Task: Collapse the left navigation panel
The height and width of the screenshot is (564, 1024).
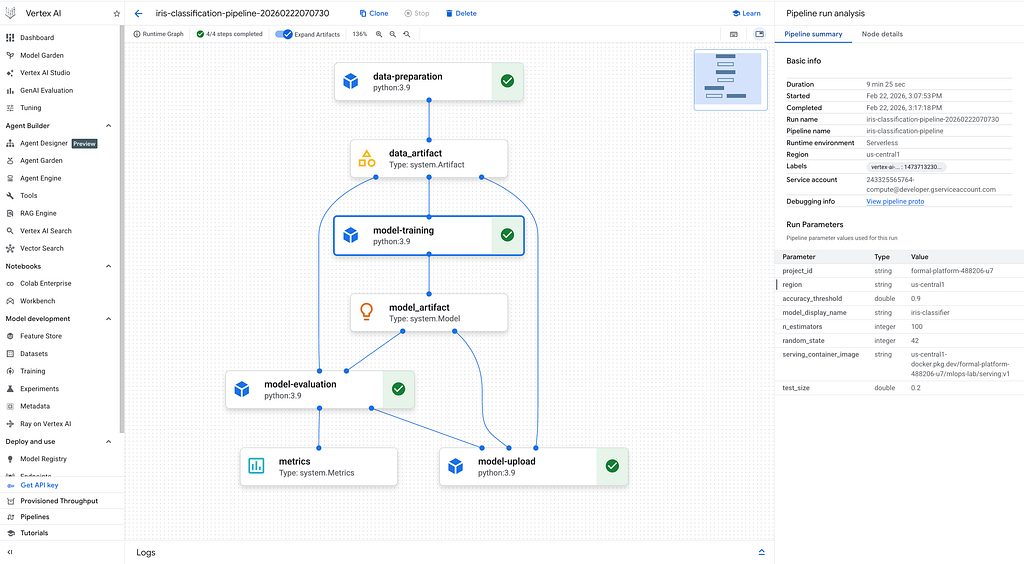Action: tap(10, 552)
